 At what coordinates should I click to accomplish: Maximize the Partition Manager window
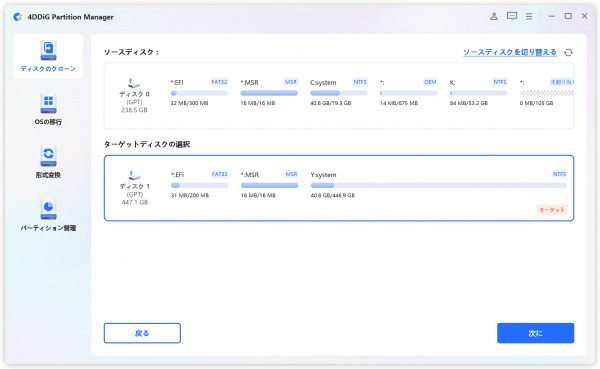coord(568,16)
